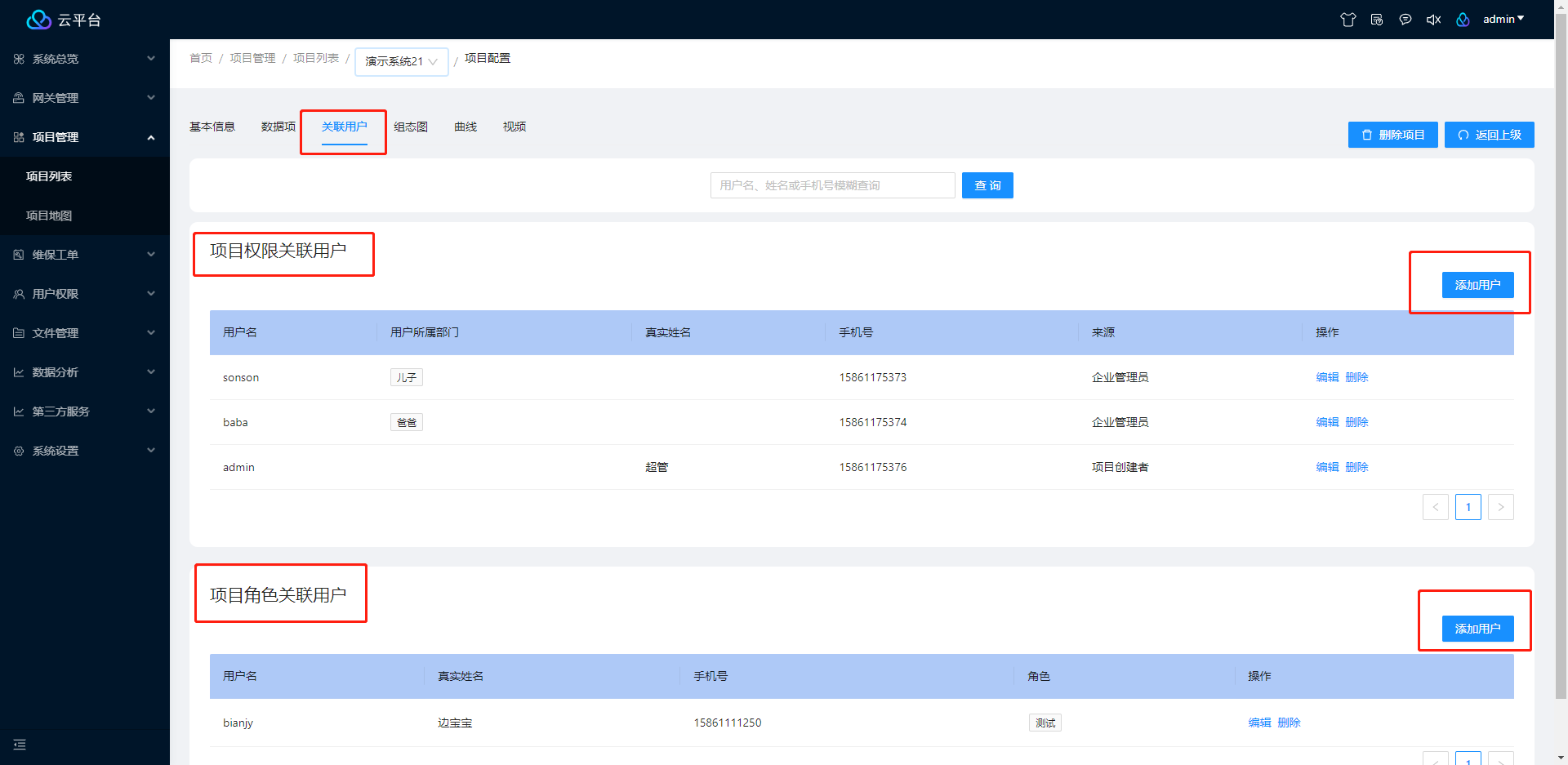Delete the bianjy role user row
The image size is (1568, 765).
(x=1290, y=723)
